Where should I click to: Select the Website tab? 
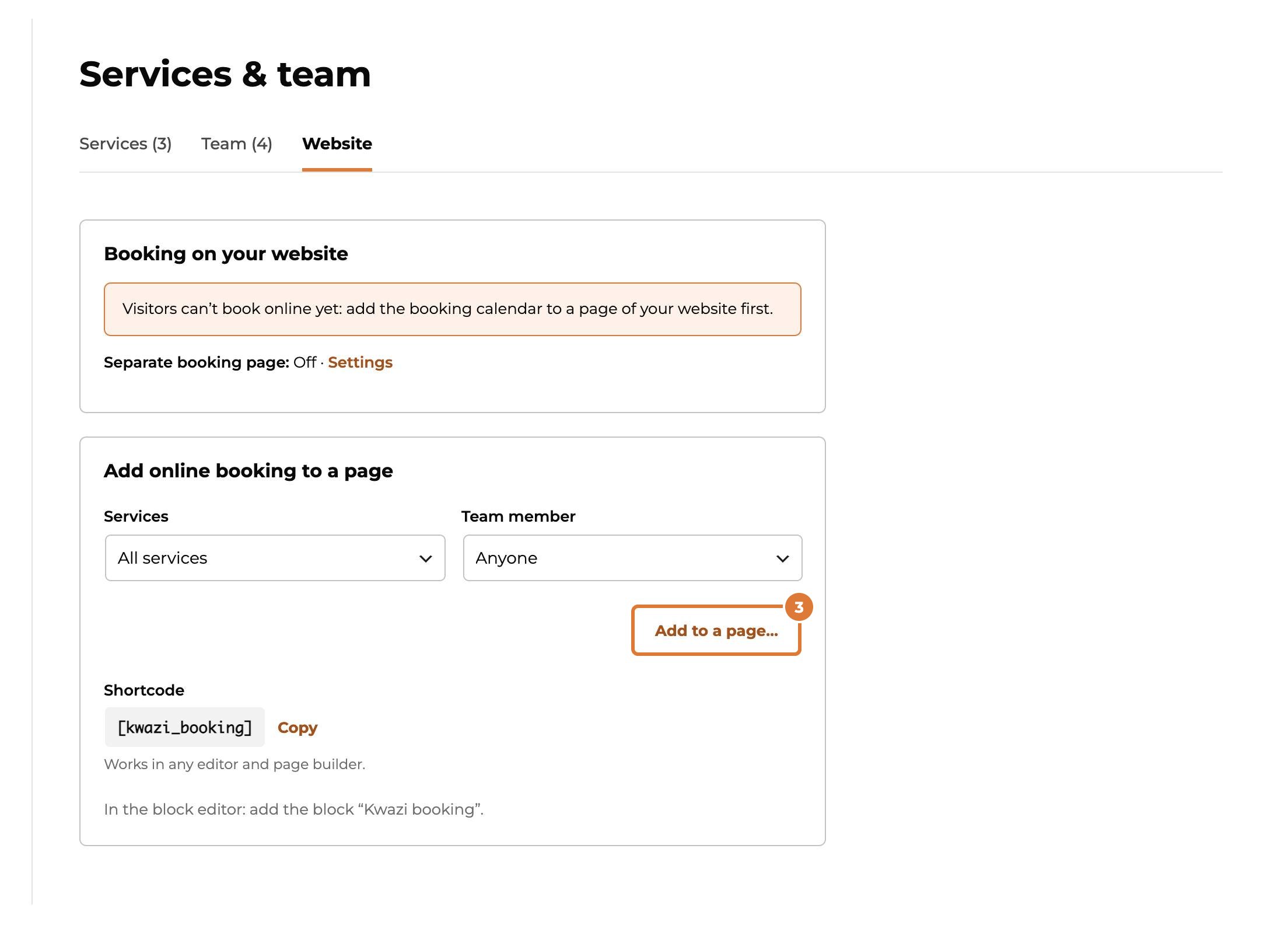(x=337, y=144)
